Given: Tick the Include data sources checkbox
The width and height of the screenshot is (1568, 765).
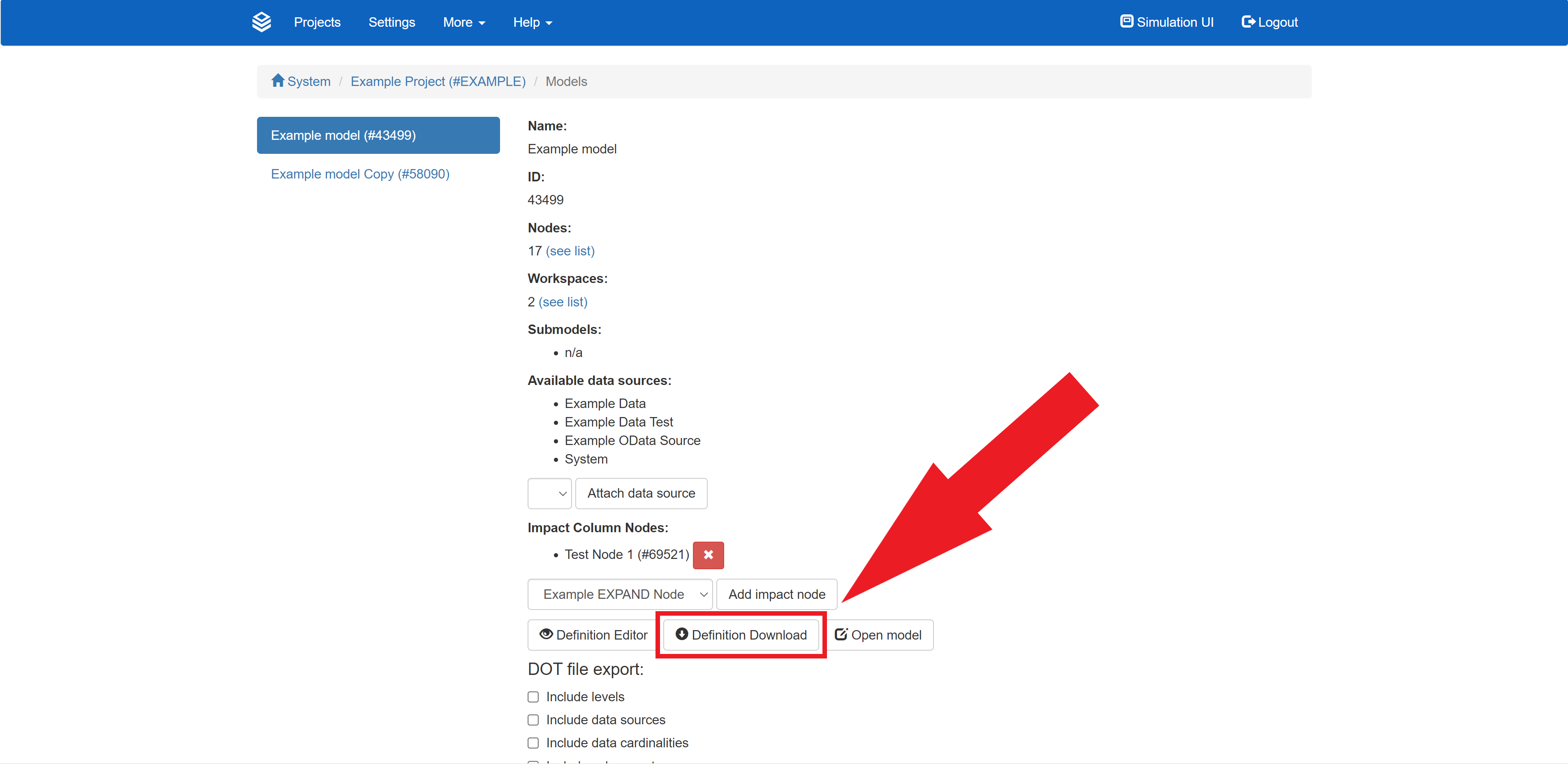Looking at the screenshot, I should pyautogui.click(x=533, y=720).
